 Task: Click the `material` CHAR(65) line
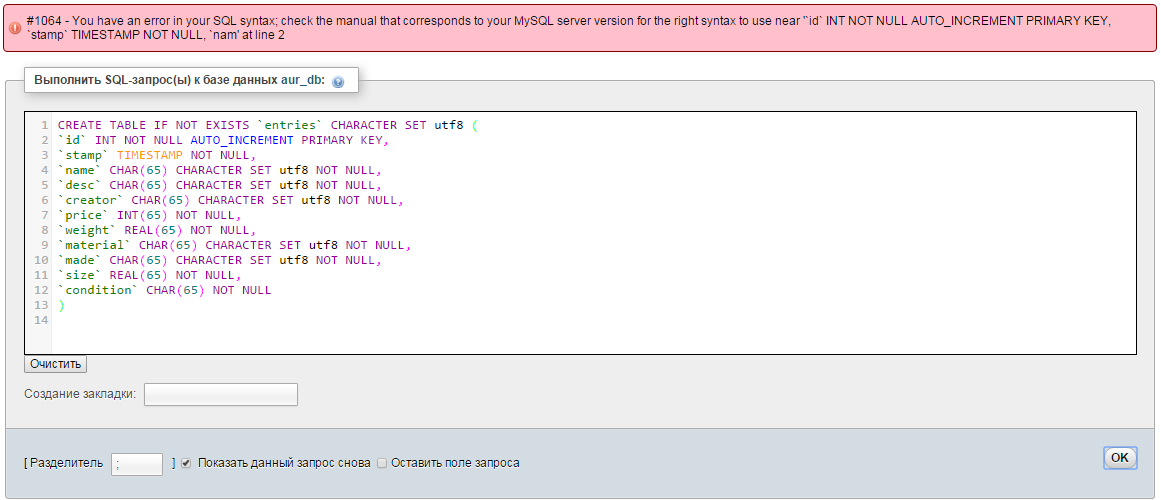[x=234, y=245]
